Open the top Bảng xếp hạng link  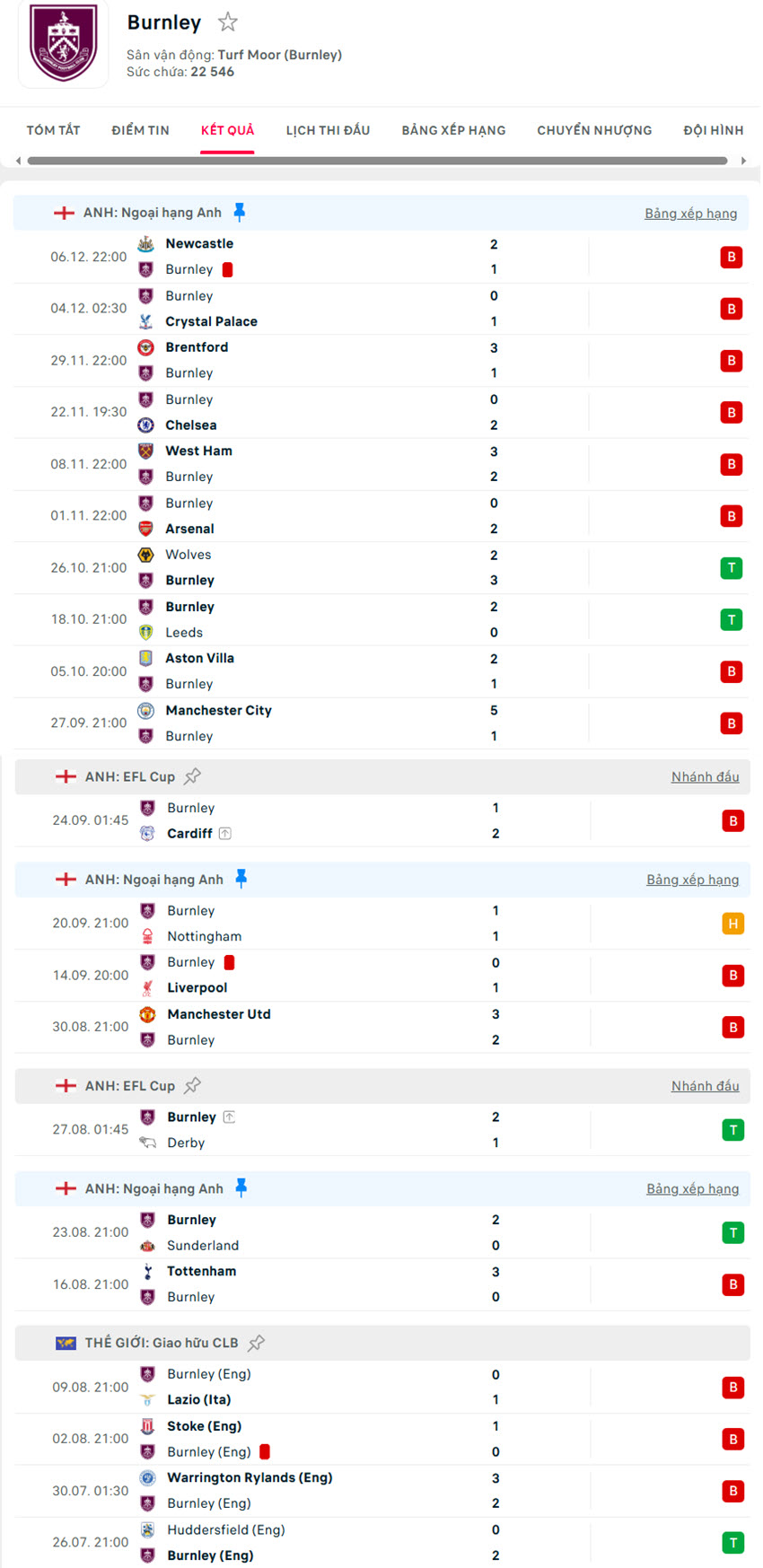[x=690, y=213]
